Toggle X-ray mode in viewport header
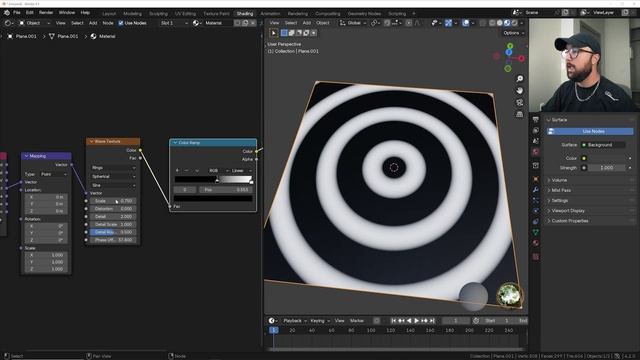This screenshot has height=360, width=640. tap(483, 23)
